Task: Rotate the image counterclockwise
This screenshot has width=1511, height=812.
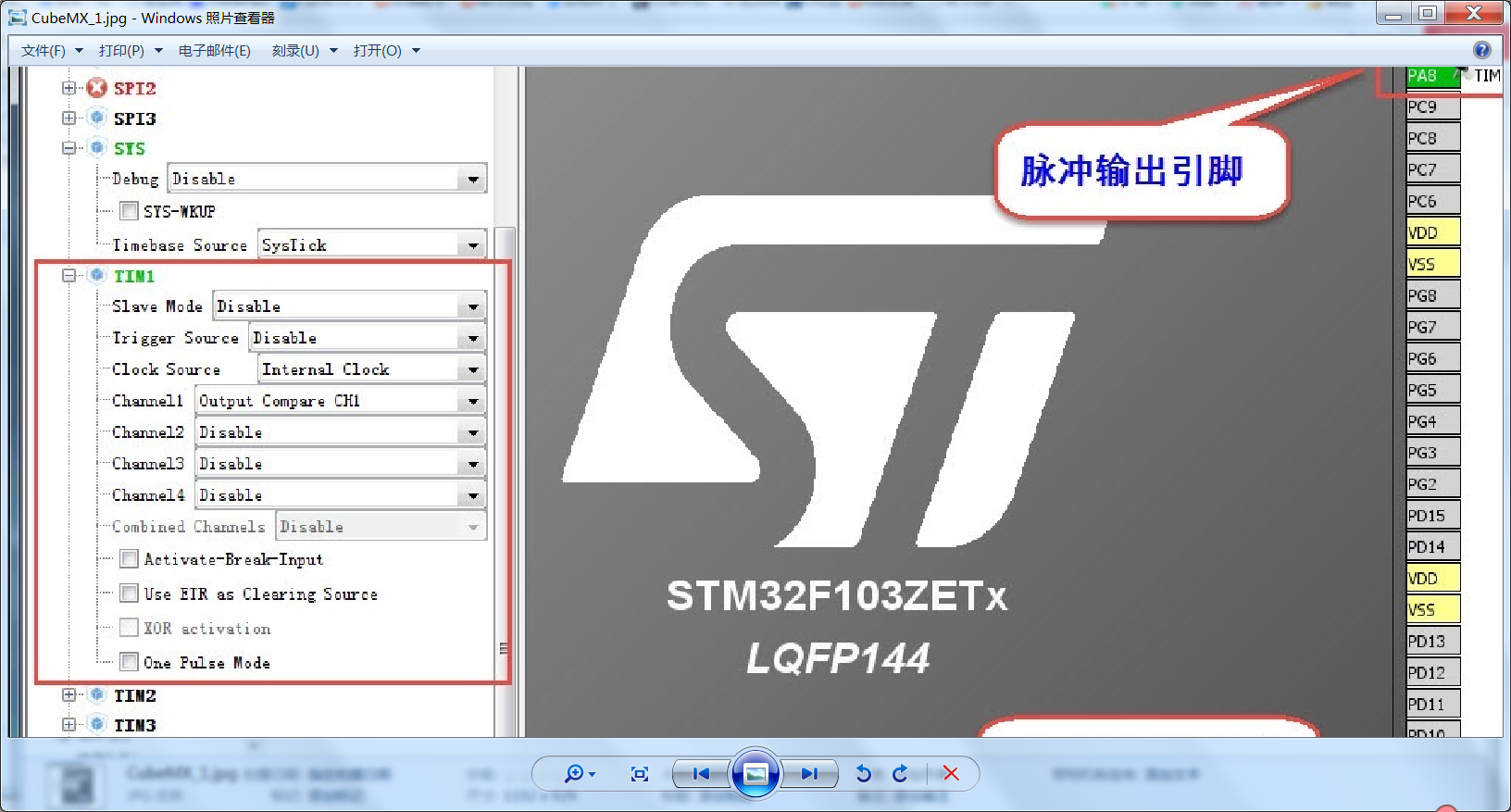Action: click(864, 773)
